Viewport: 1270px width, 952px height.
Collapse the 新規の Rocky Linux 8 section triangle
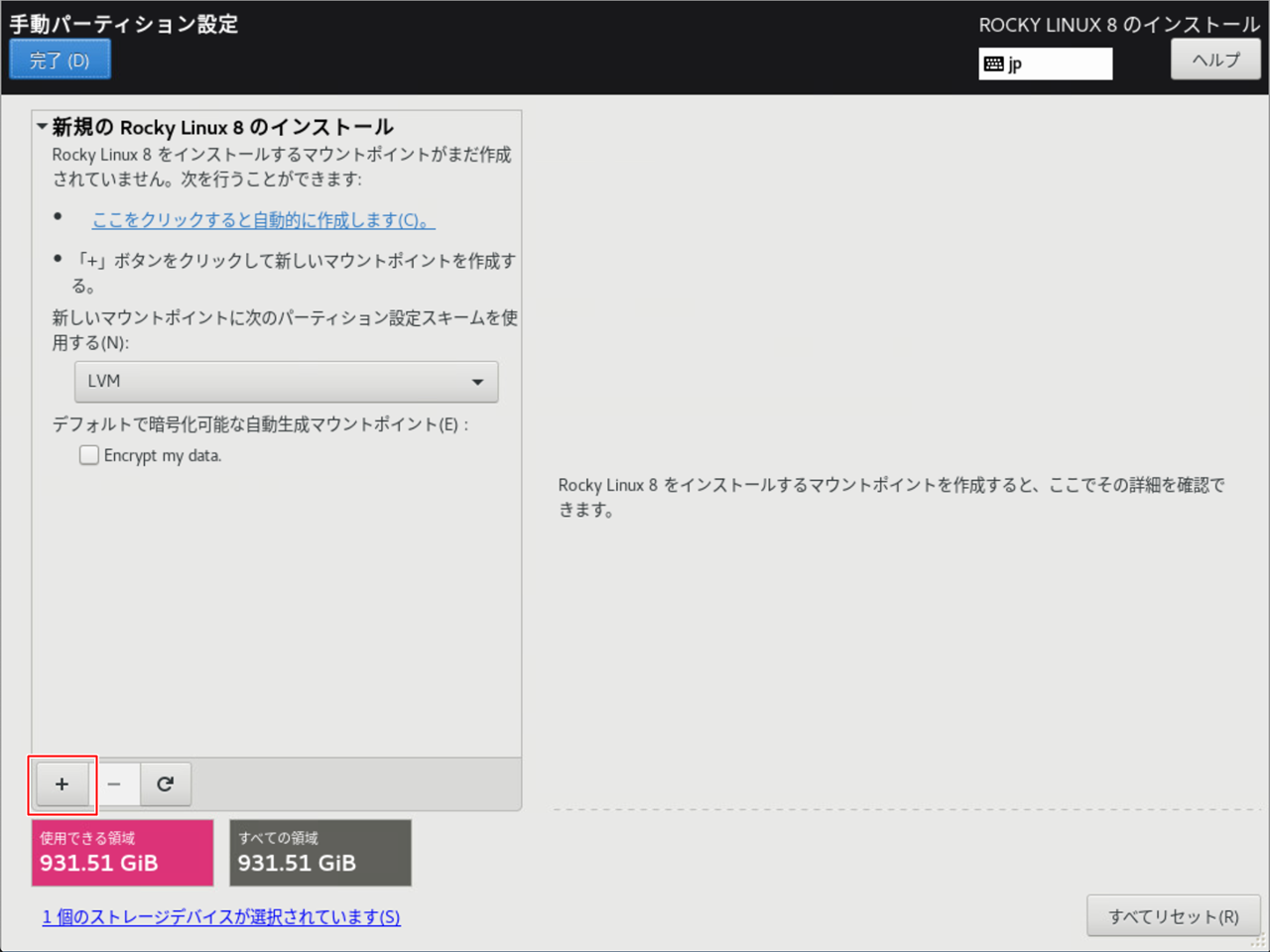(42, 127)
